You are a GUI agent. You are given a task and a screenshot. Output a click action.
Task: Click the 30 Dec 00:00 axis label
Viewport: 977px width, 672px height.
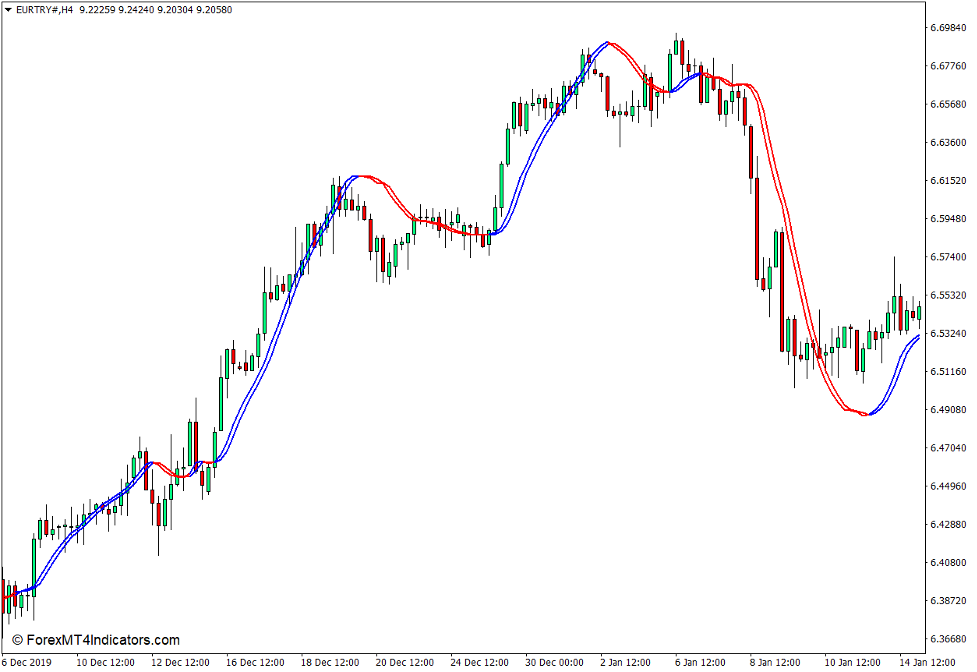click(x=554, y=660)
